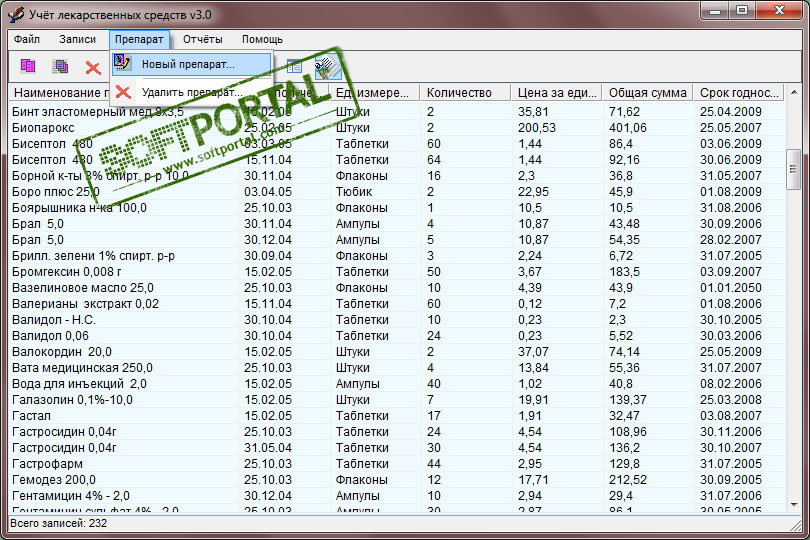Click the application icon in title bar

tap(15, 14)
